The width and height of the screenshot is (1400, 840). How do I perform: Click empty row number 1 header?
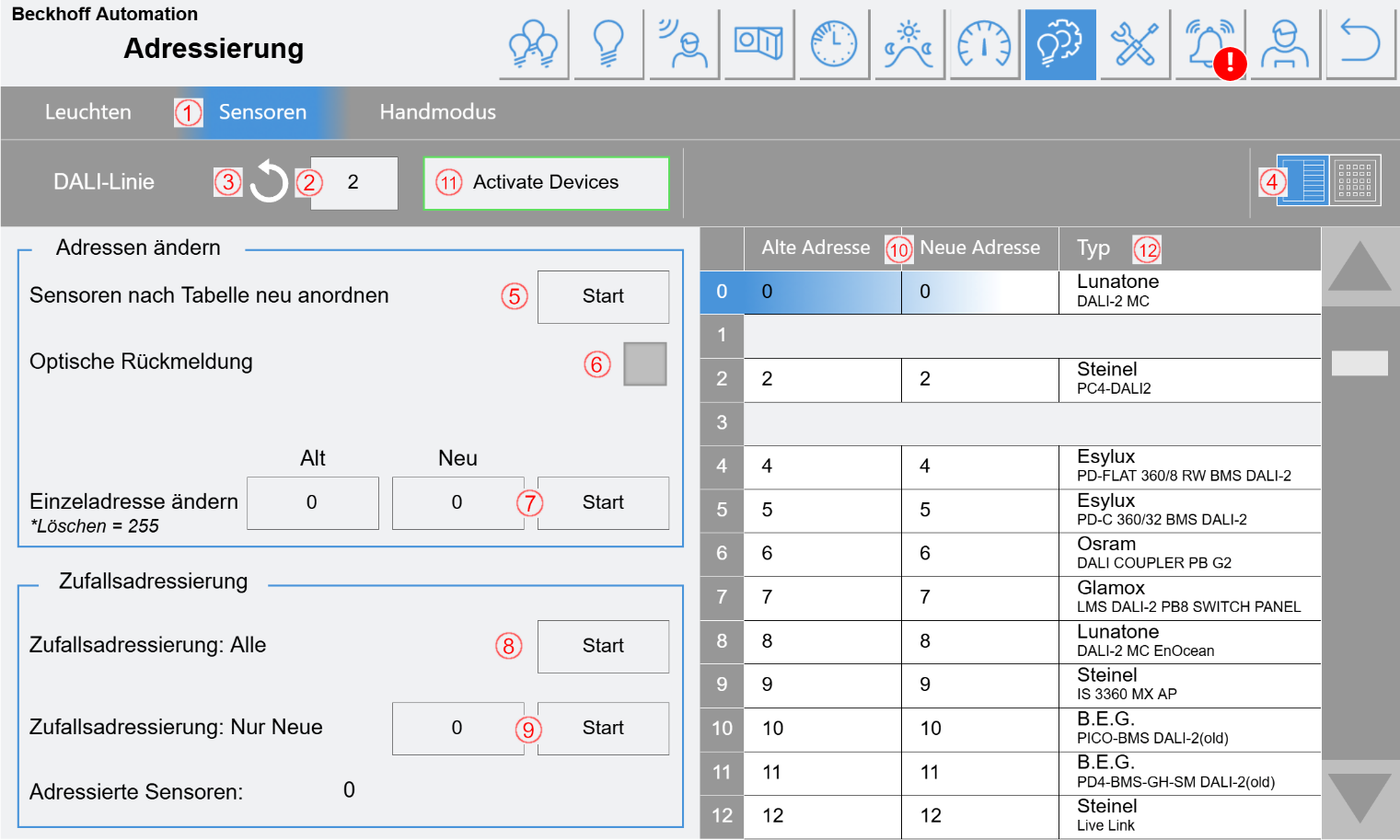coord(722,336)
